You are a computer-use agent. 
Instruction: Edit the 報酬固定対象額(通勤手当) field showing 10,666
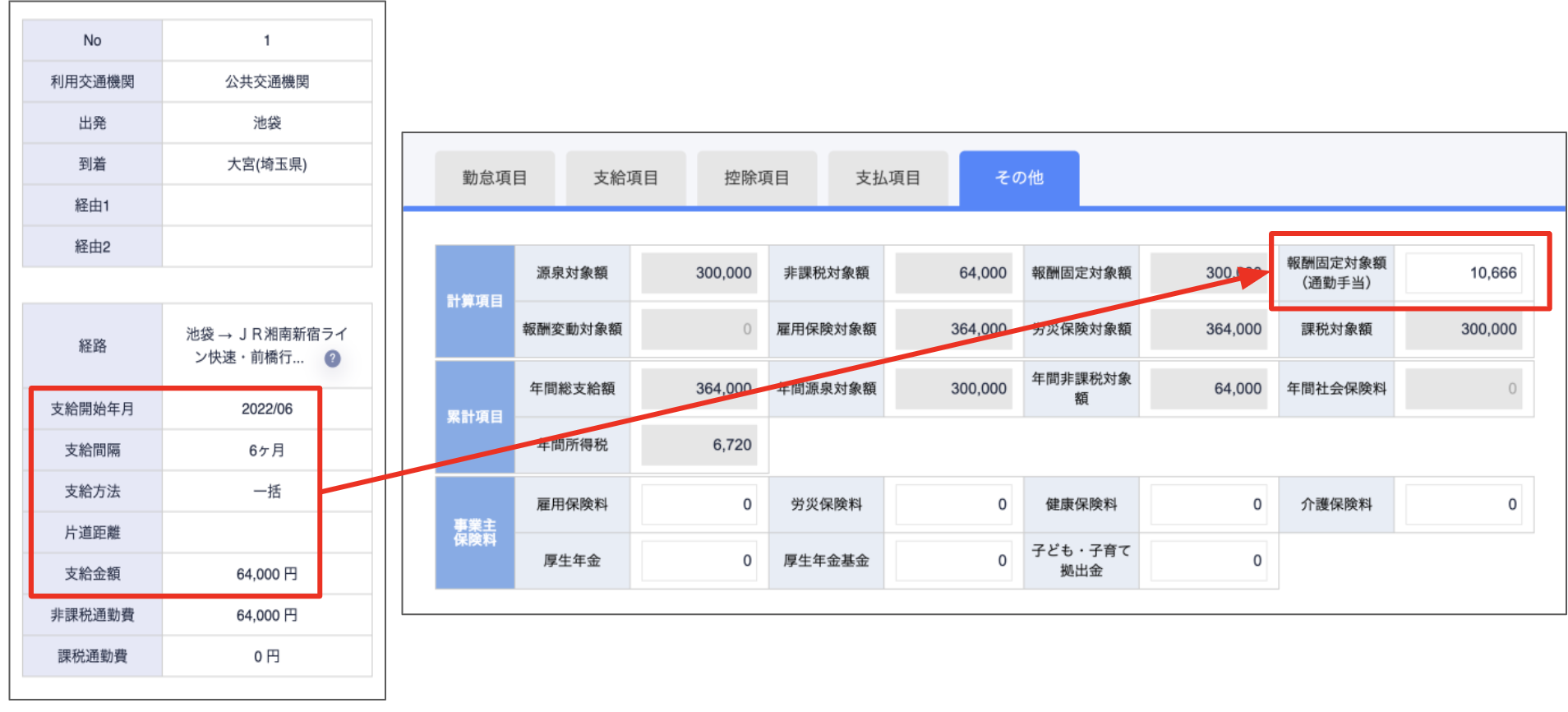(1463, 273)
